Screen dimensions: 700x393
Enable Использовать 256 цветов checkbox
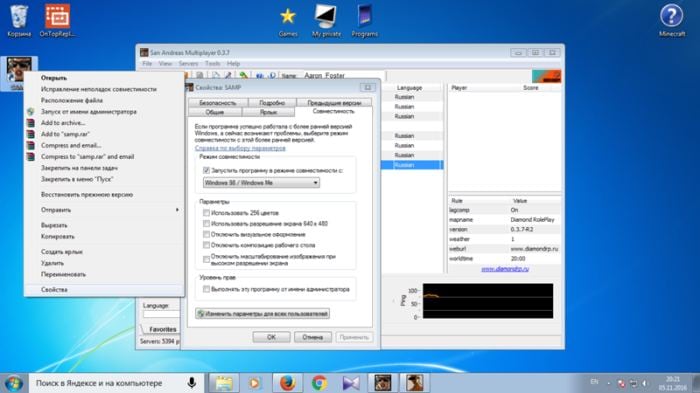pos(206,213)
